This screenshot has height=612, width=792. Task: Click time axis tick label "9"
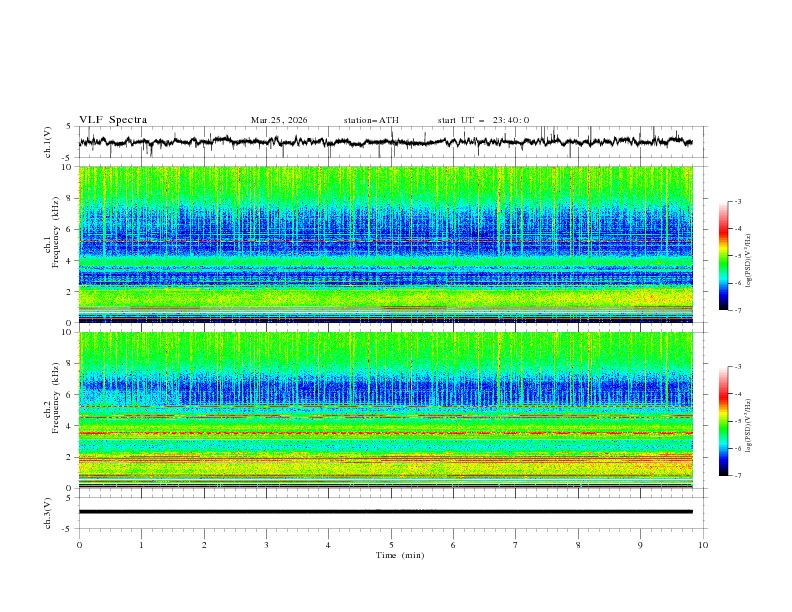[x=640, y=545]
